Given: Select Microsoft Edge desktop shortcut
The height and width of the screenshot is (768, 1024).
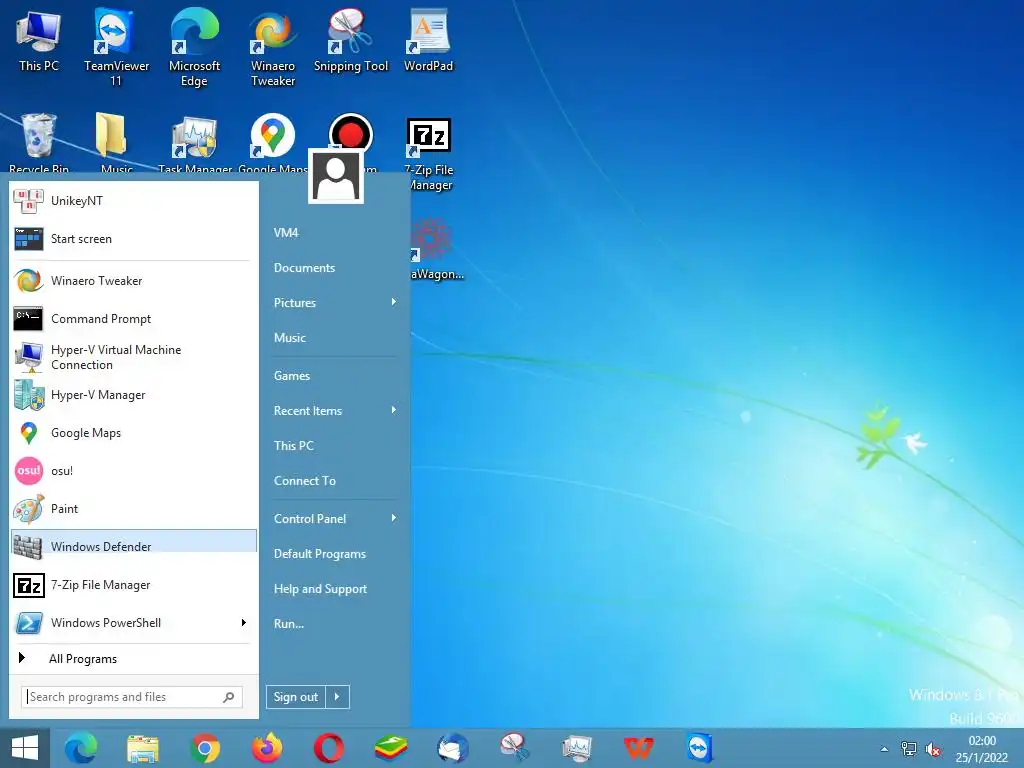Looking at the screenshot, I should 194,47.
